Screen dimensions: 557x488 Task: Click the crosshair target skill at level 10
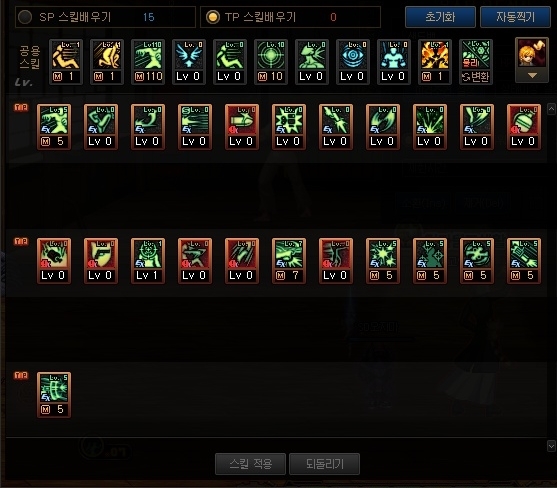point(271,62)
